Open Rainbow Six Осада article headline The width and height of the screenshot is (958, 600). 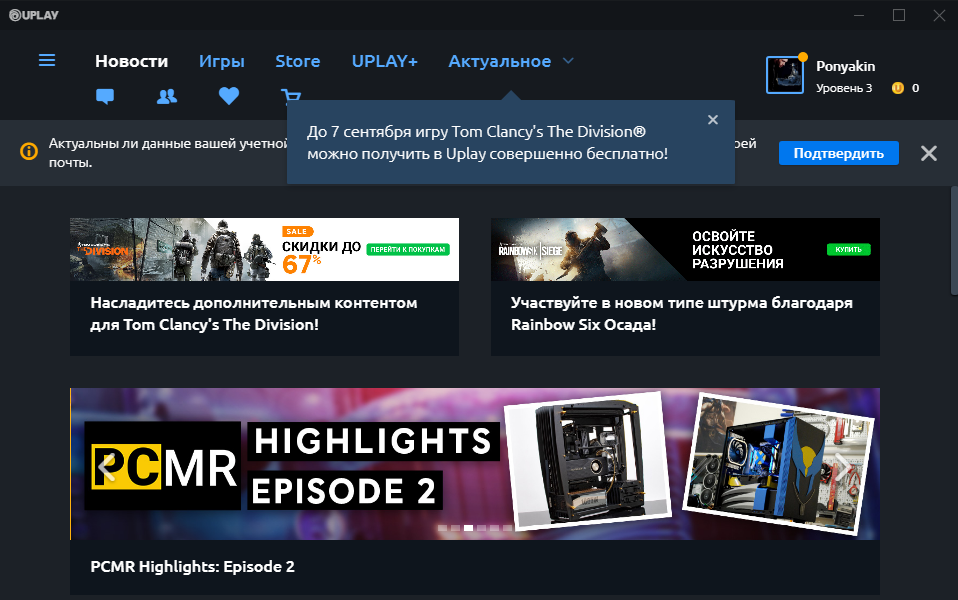[x=682, y=313]
